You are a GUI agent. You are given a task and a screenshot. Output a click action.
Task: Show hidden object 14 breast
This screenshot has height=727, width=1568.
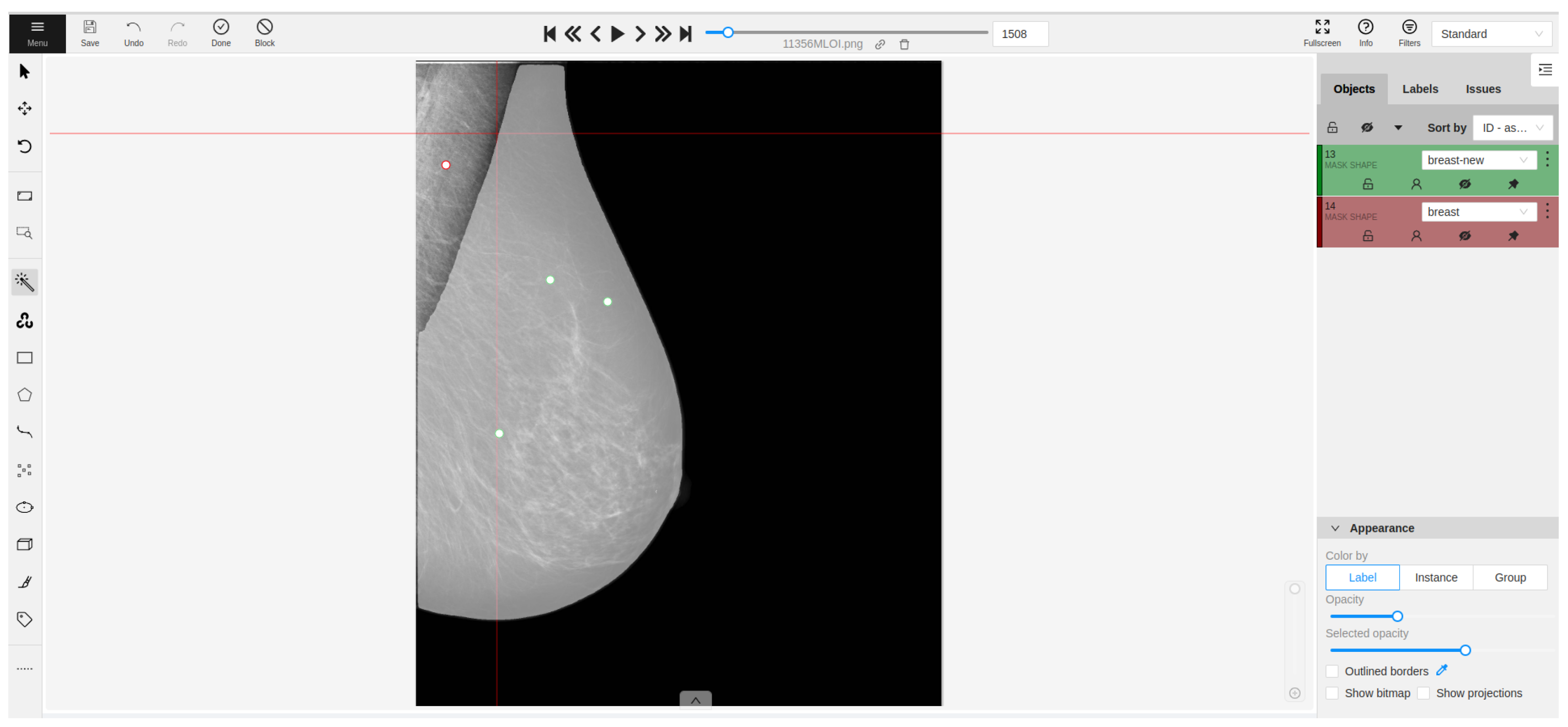click(x=1465, y=236)
